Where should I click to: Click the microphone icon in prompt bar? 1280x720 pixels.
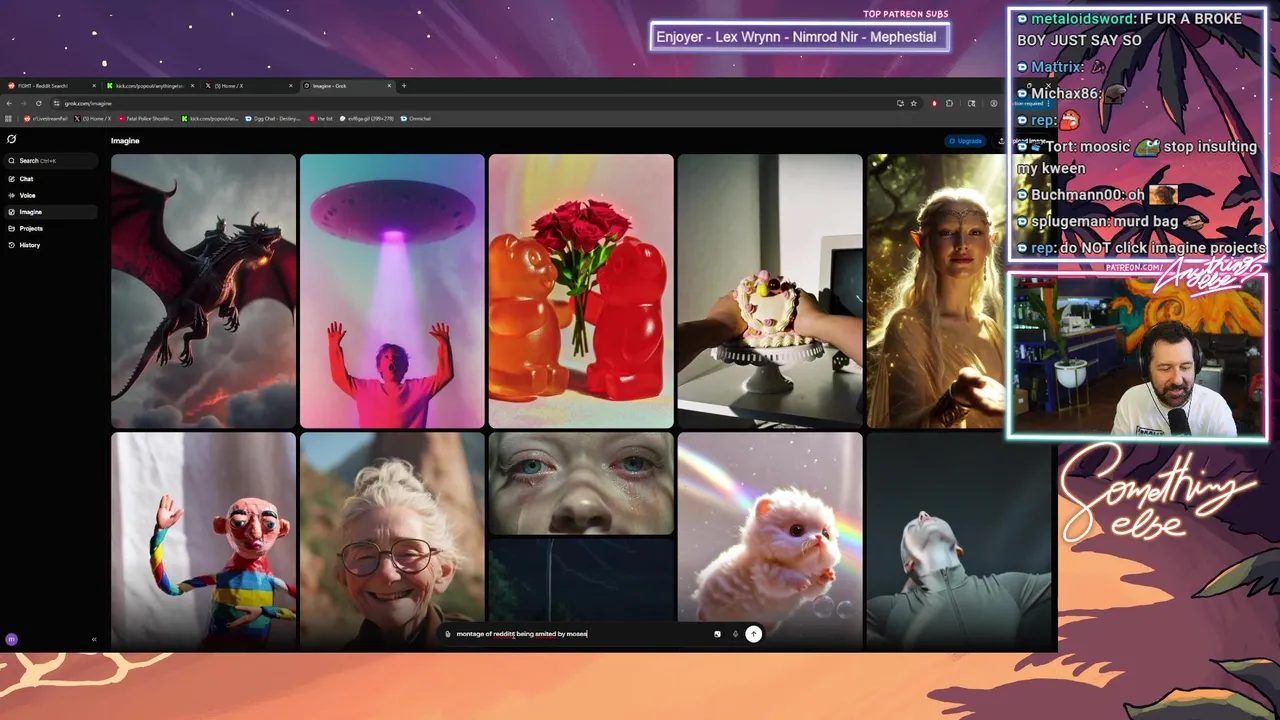pyautogui.click(x=735, y=634)
